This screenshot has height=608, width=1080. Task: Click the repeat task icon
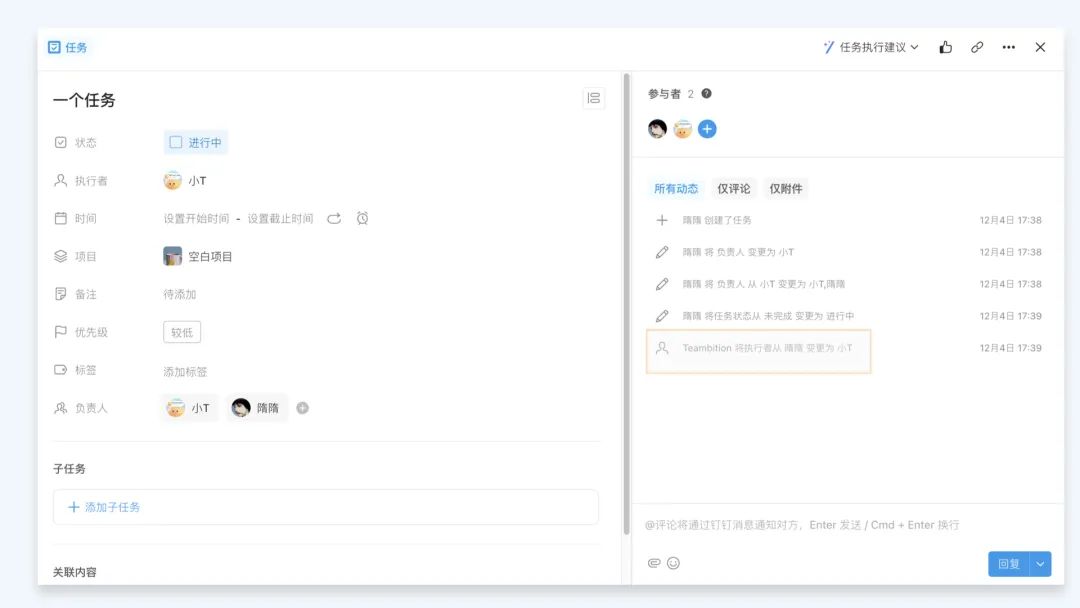(334, 218)
